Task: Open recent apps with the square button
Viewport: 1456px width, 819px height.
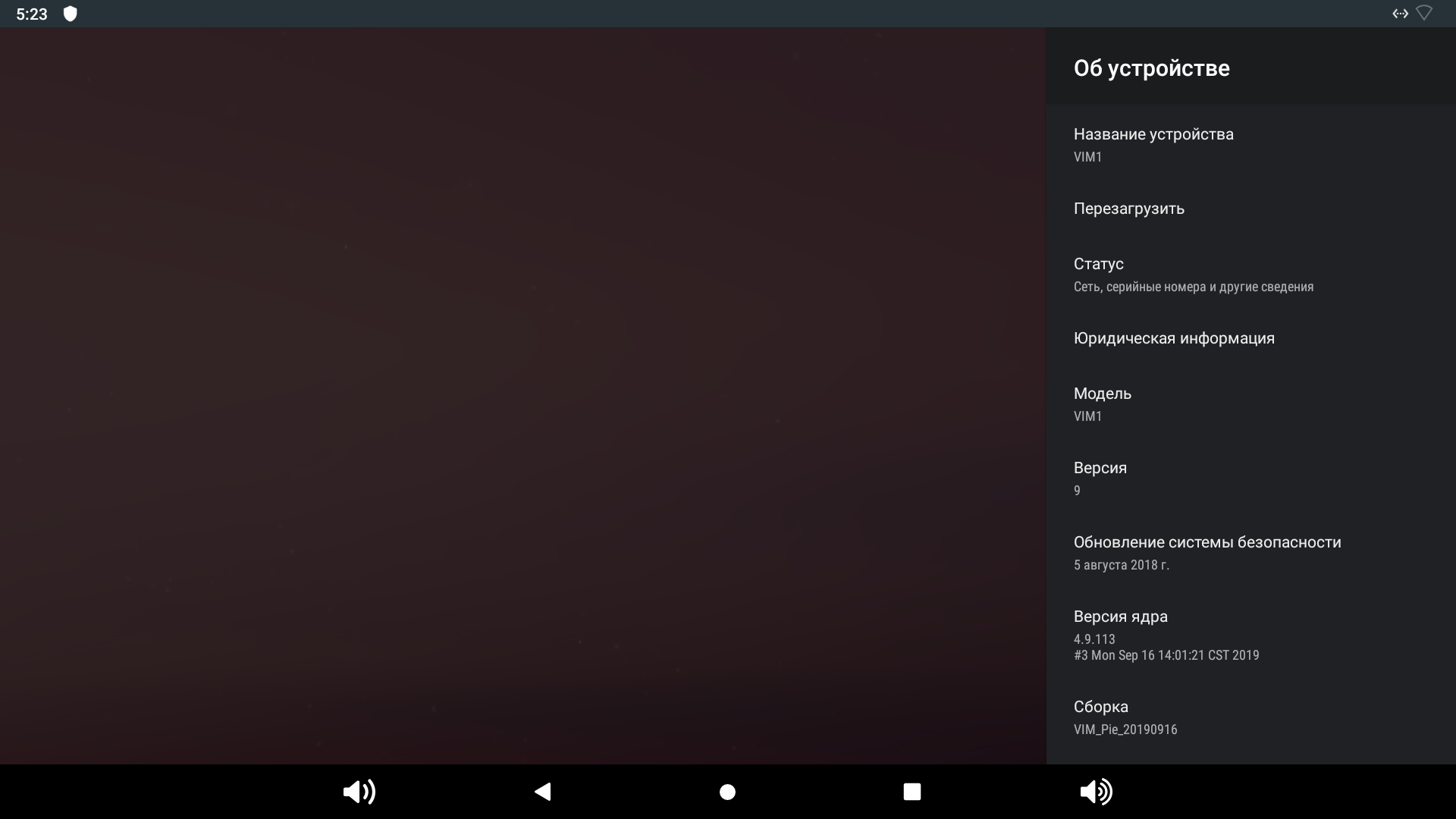Action: coord(912,792)
